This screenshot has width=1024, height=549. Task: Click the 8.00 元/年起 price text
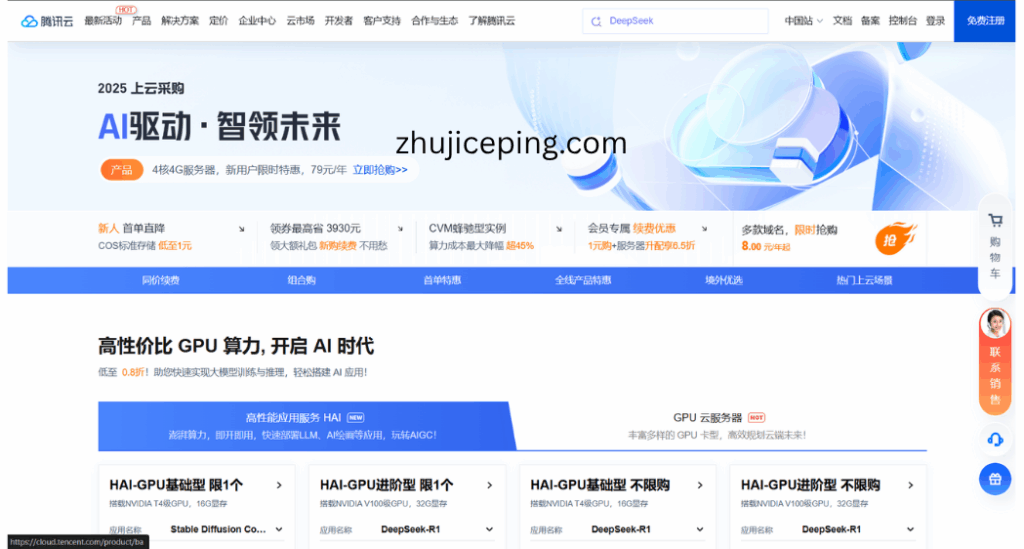point(765,246)
